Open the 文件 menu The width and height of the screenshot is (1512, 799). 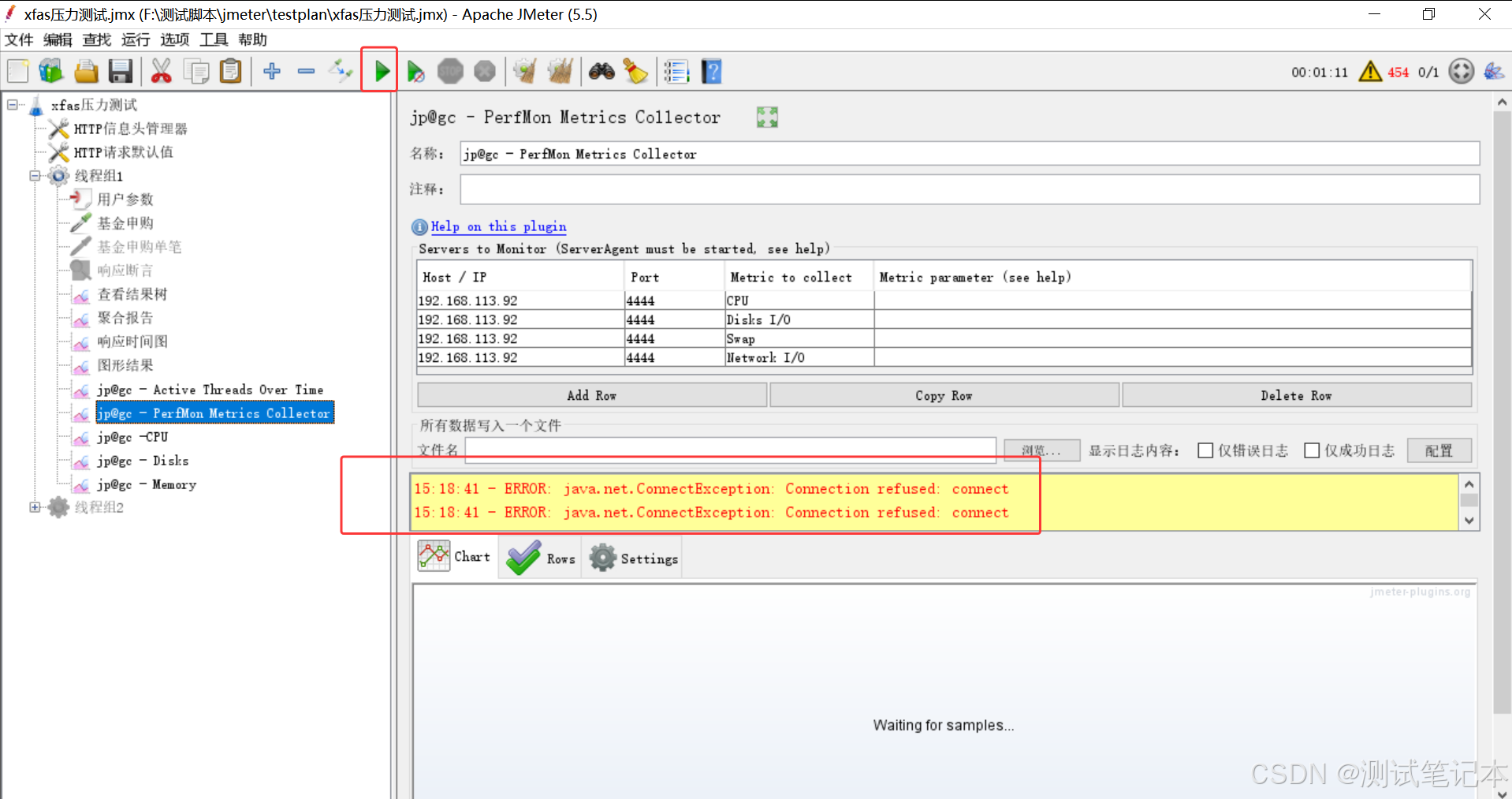point(19,39)
